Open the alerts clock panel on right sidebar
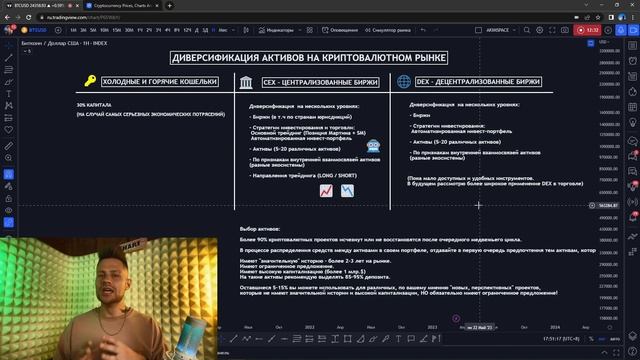 click(x=633, y=61)
